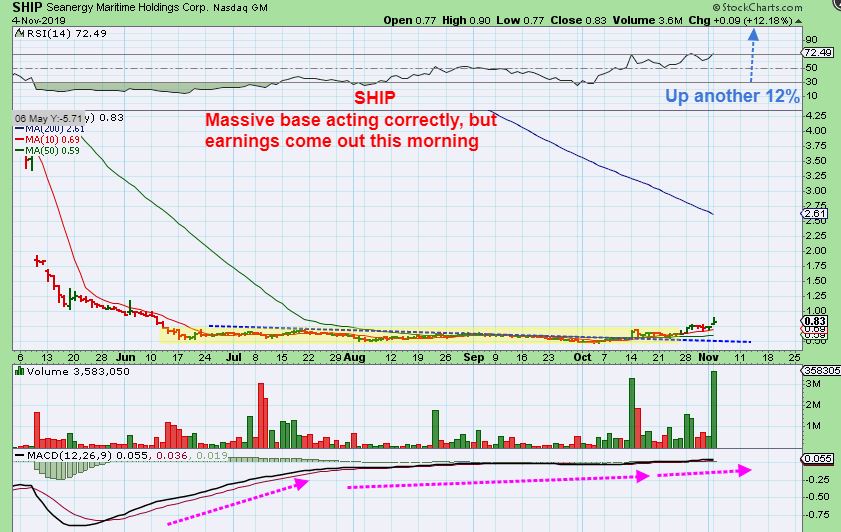Image resolution: width=841 pixels, height=532 pixels.
Task: Click the up triangle icon beside Chg
Action: [x=799, y=21]
